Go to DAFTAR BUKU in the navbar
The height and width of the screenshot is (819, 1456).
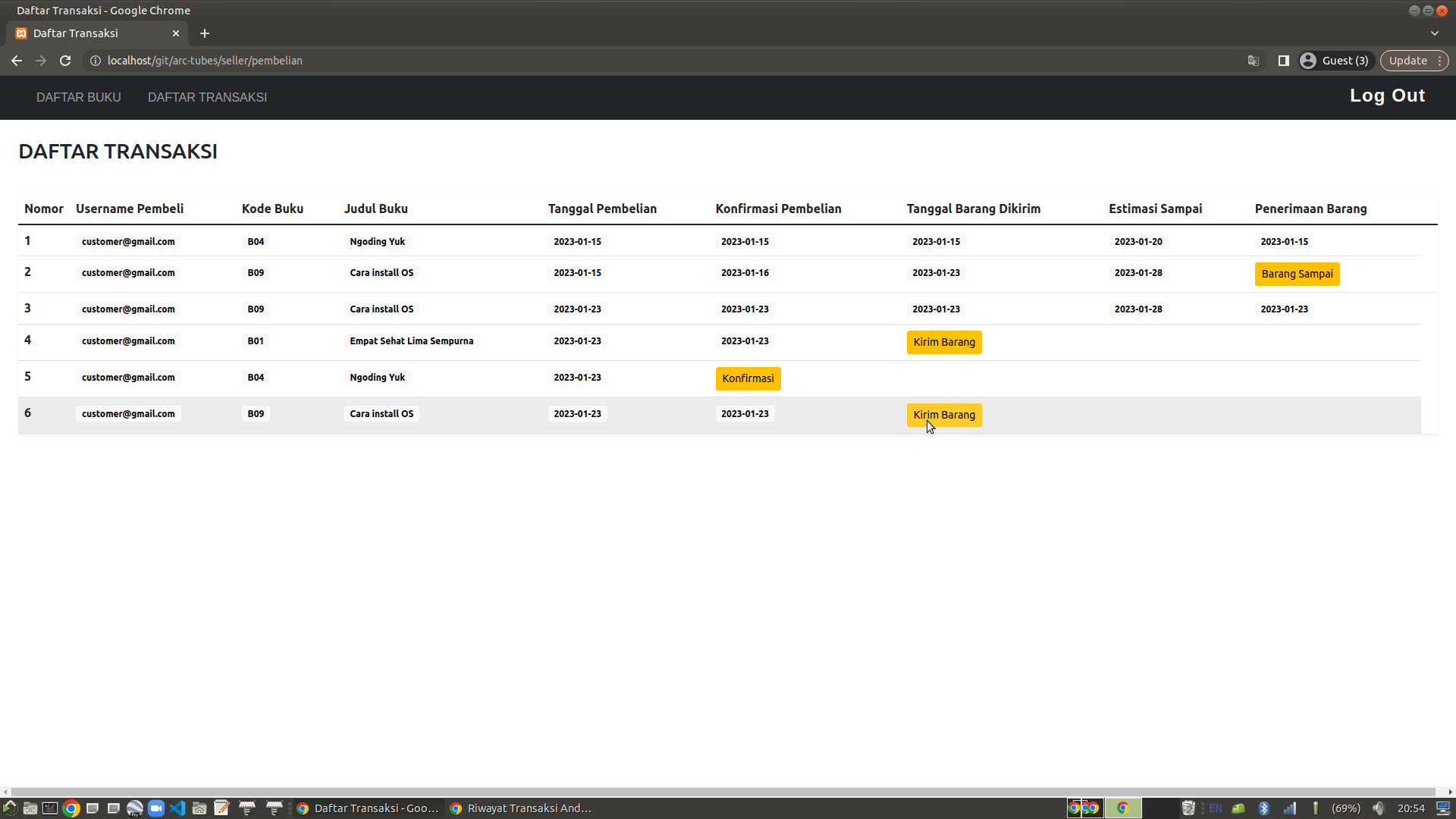coord(79,97)
